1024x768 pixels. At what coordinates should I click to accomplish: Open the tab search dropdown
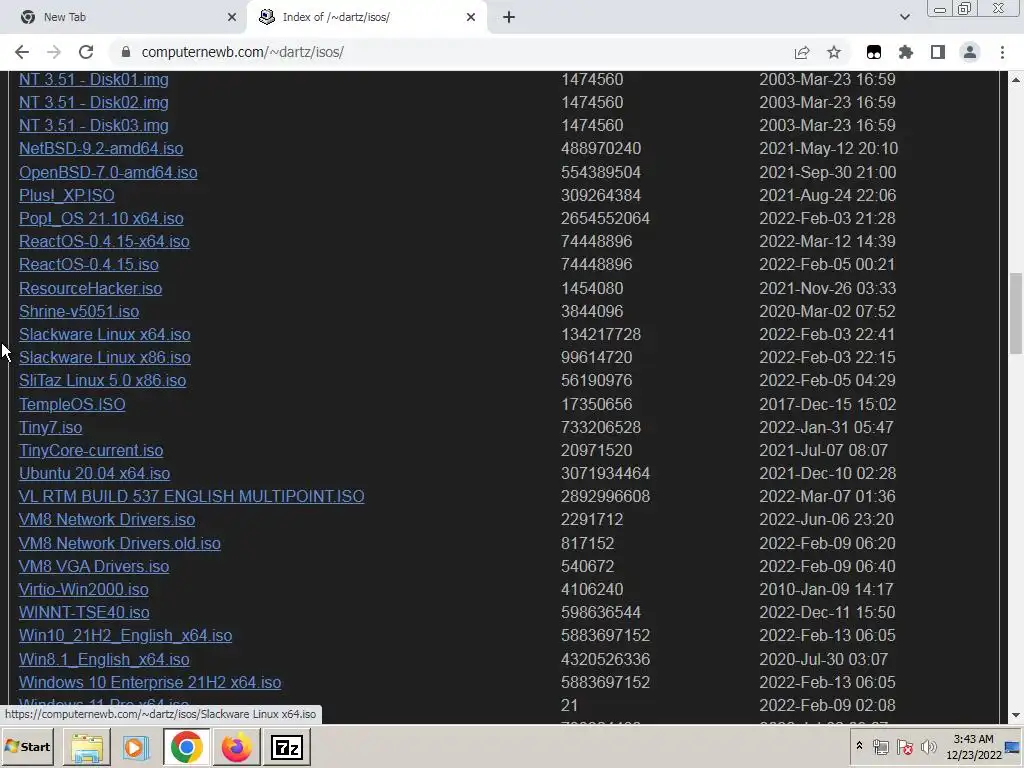point(904,17)
